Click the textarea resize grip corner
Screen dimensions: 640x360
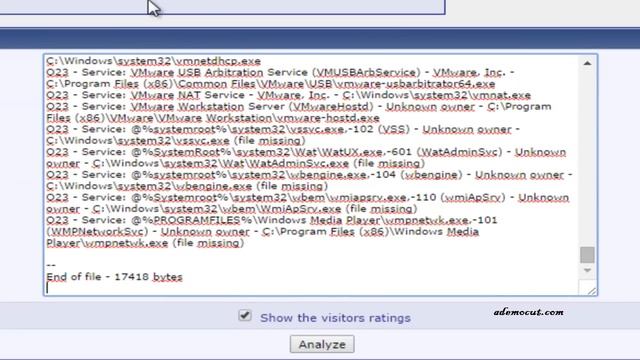point(591,290)
